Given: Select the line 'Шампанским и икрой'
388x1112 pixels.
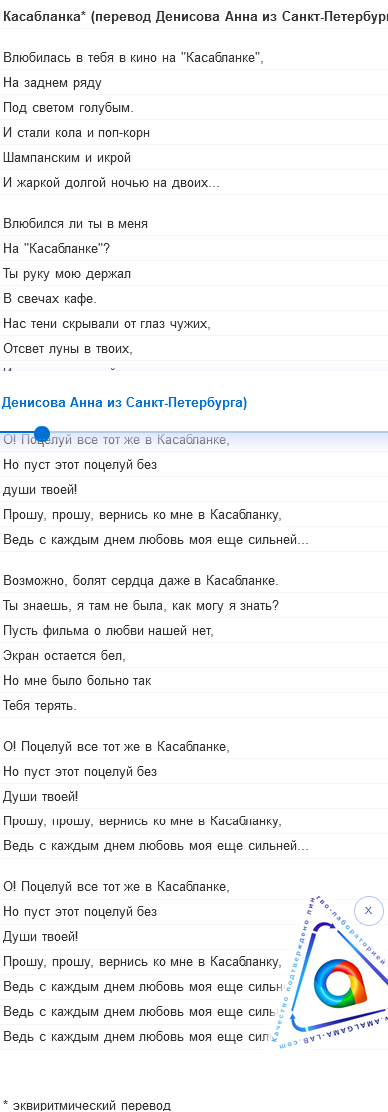Looking at the screenshot, I should tap(67, 157).
